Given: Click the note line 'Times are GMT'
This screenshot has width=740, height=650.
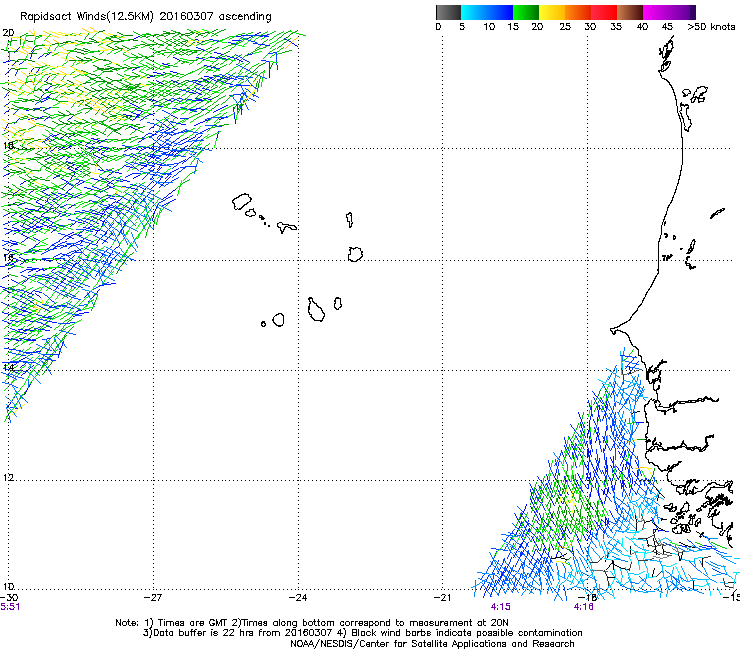Looking at the screenshot, I should pos(193,623).
